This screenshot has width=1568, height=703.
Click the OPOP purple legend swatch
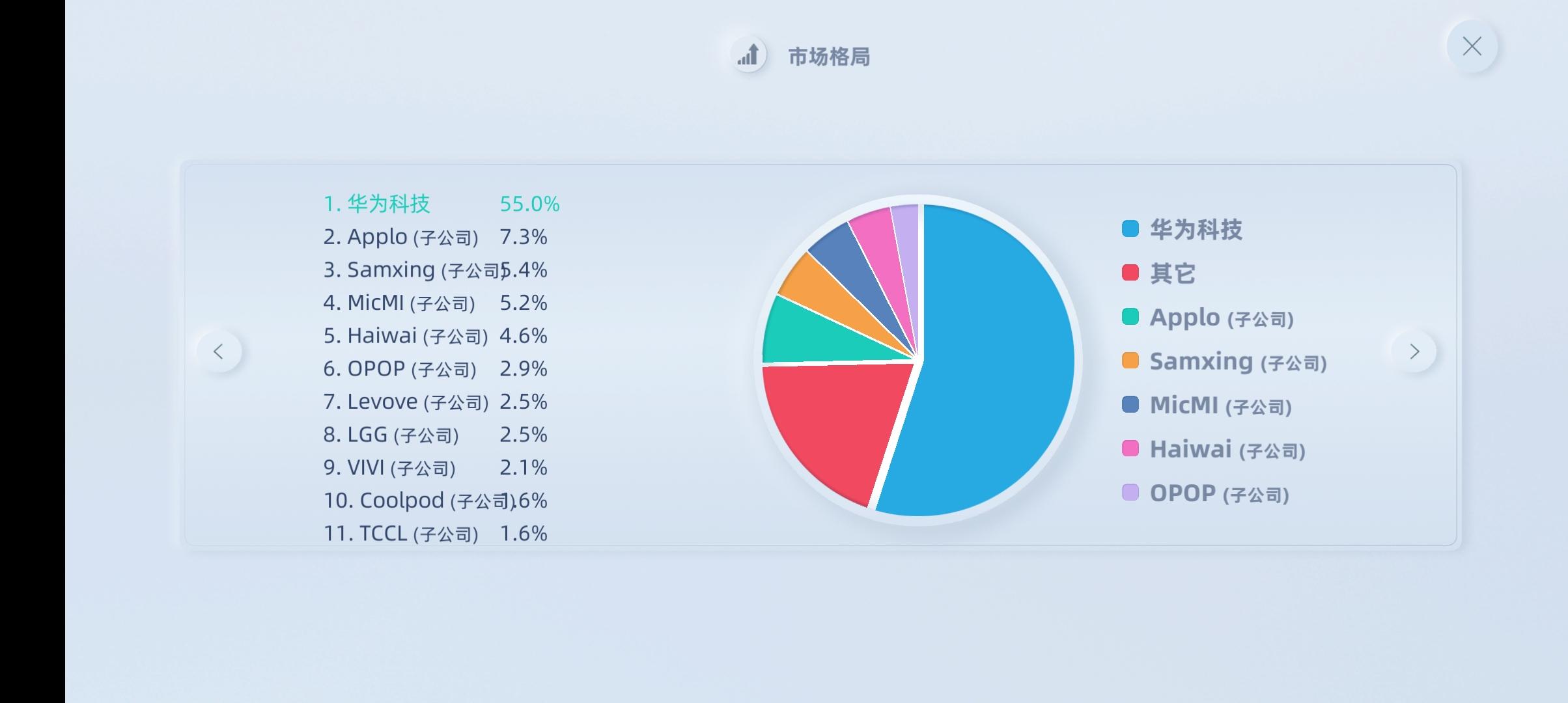pyautogui.click(x=1130, y=493)
